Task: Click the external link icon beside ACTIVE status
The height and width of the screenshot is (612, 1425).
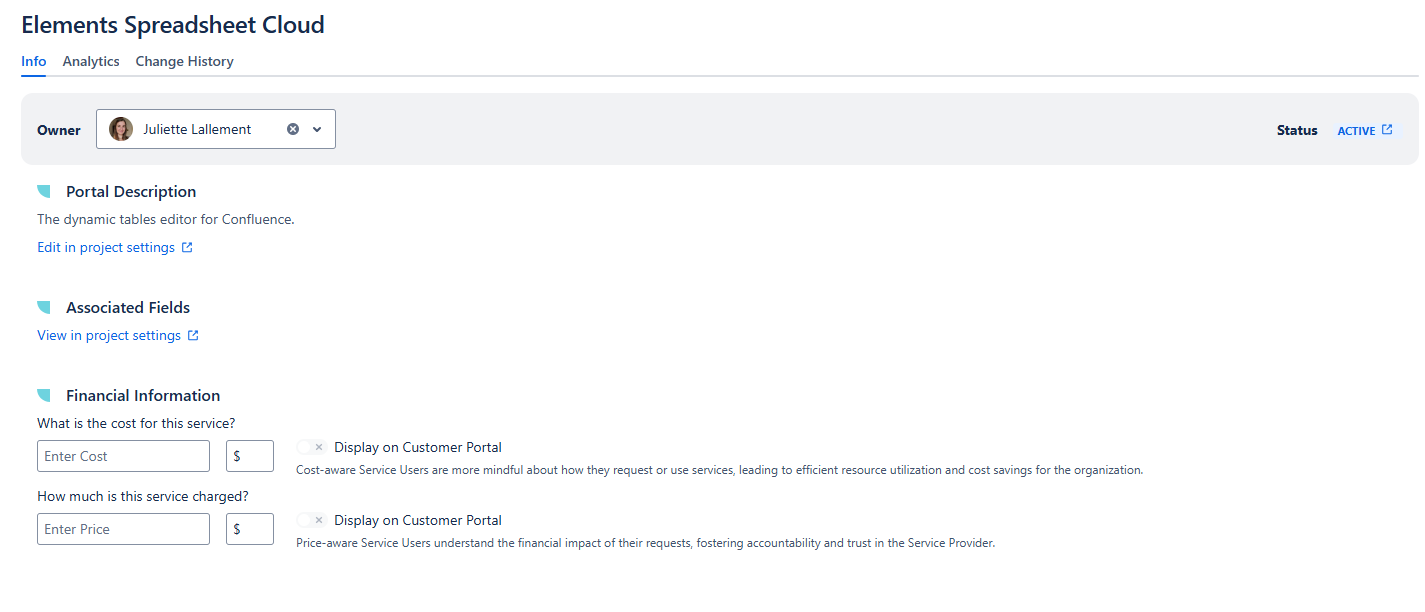Action: [1387, 130]
